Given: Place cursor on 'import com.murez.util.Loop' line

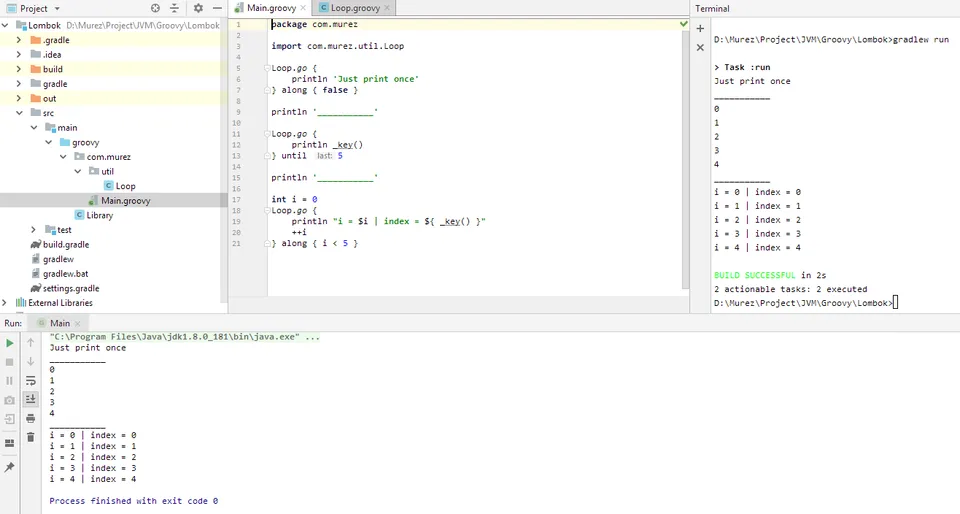Looking at the screenshot, I should [x=337, y=46].
